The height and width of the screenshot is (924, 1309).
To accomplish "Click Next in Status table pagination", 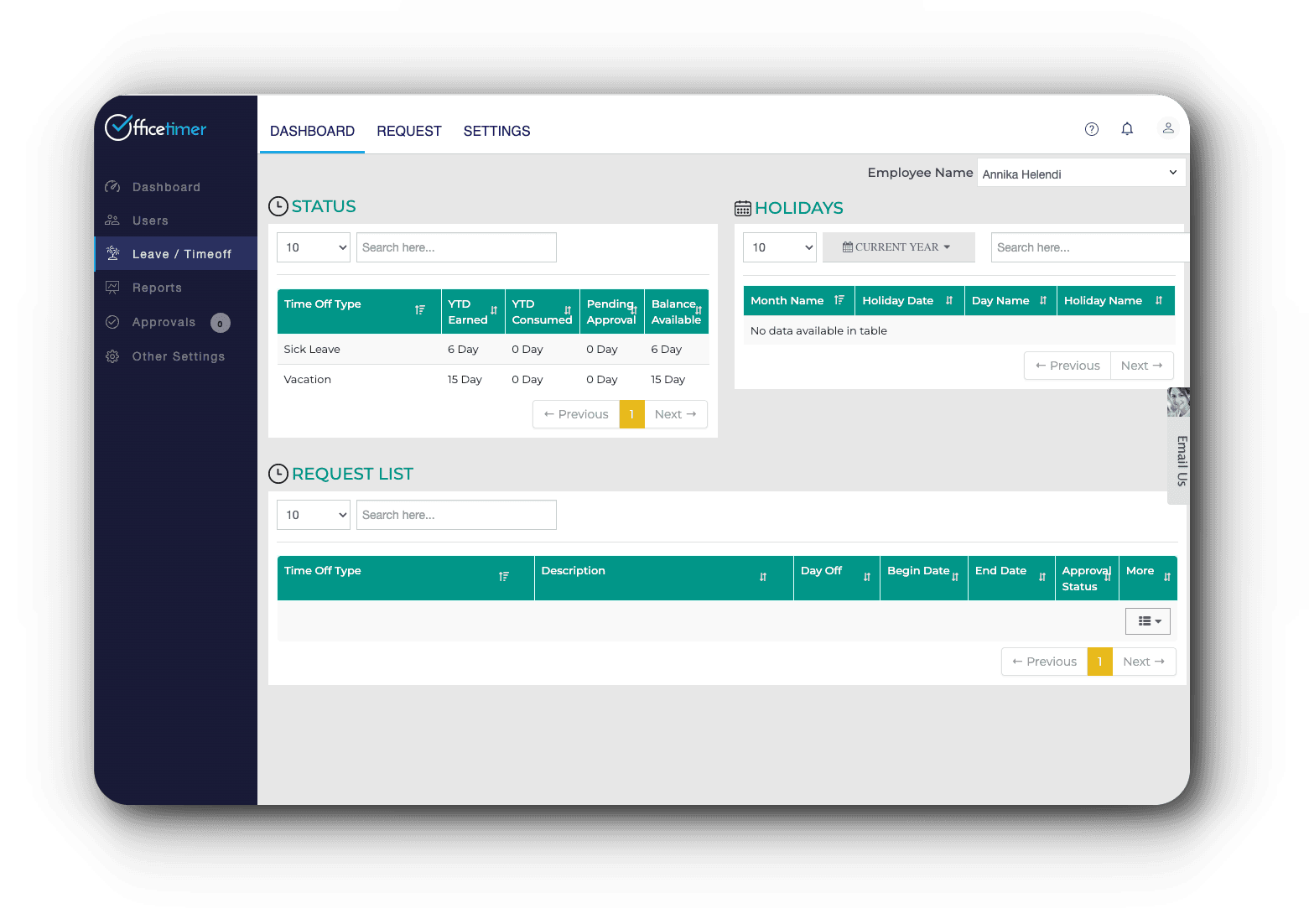I will (675, 414).
